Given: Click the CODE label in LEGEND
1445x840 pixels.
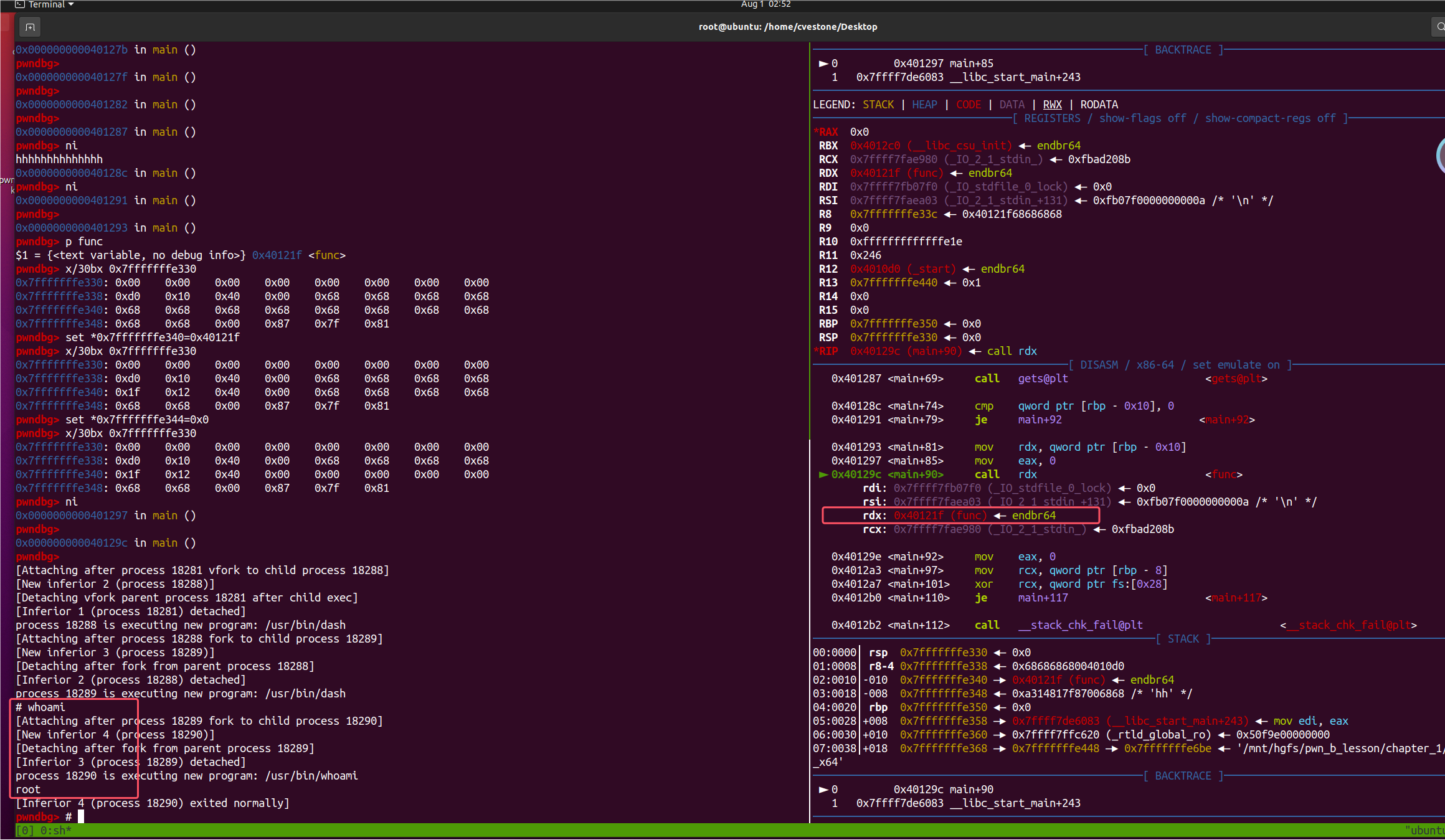Looking at the screenshot, I should [x=969, y=105].
